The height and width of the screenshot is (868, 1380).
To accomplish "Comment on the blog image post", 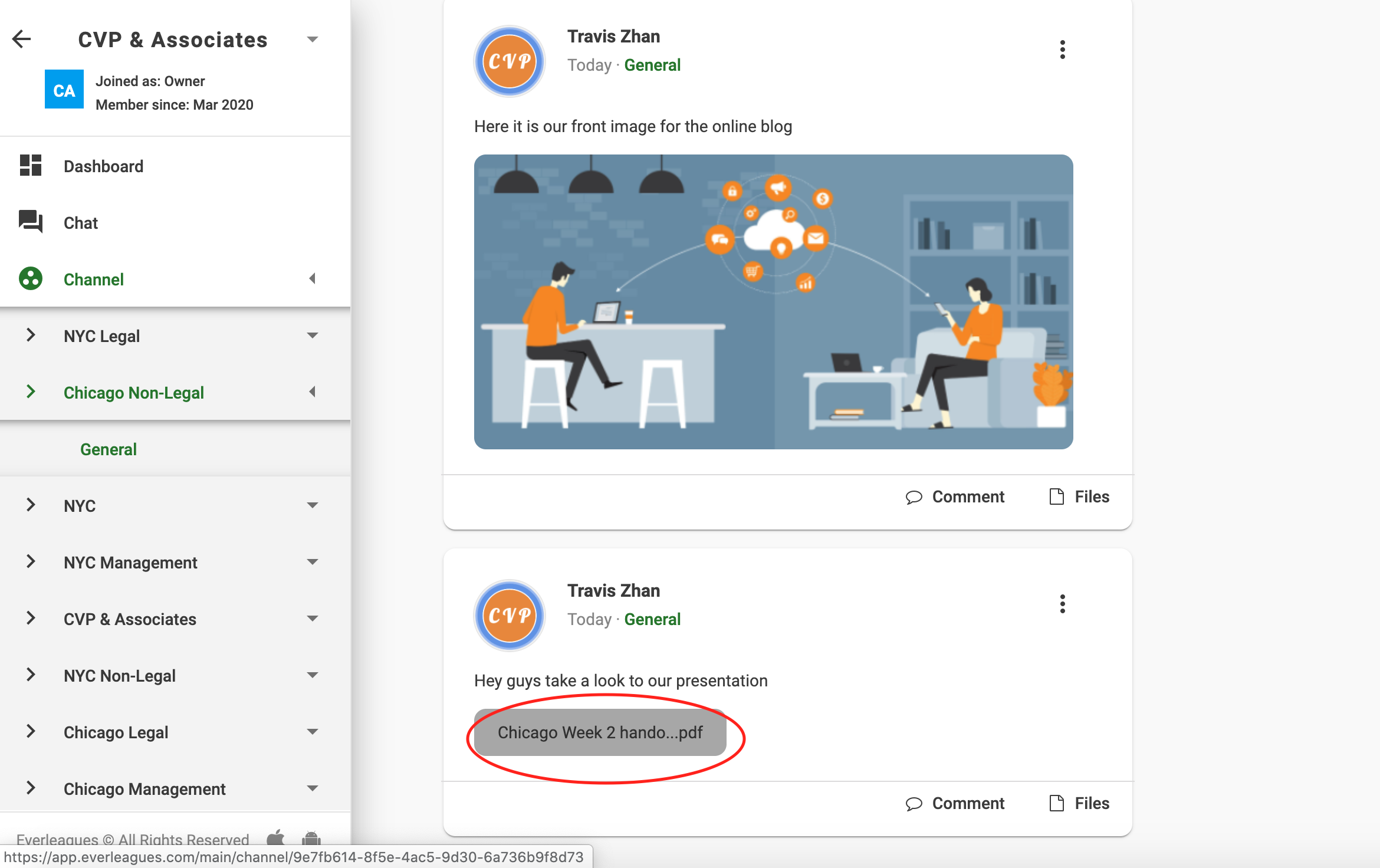I will point(955,497).
